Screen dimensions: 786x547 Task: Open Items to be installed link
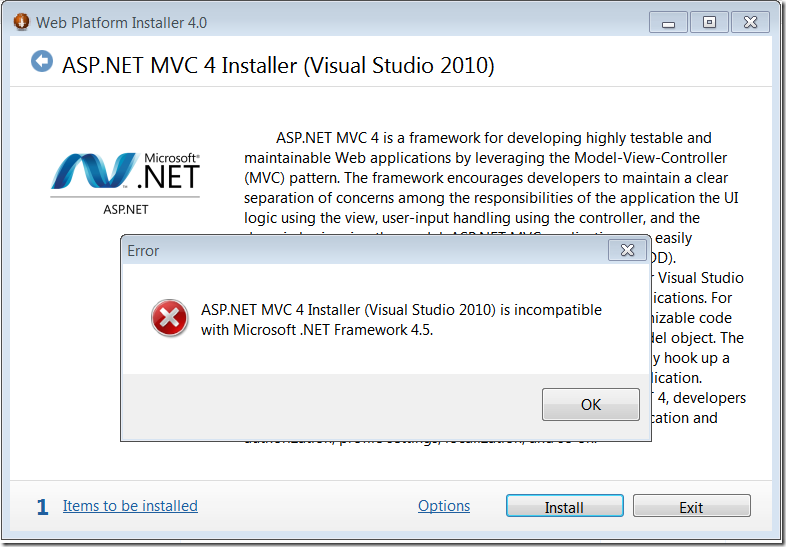point(130,505)
